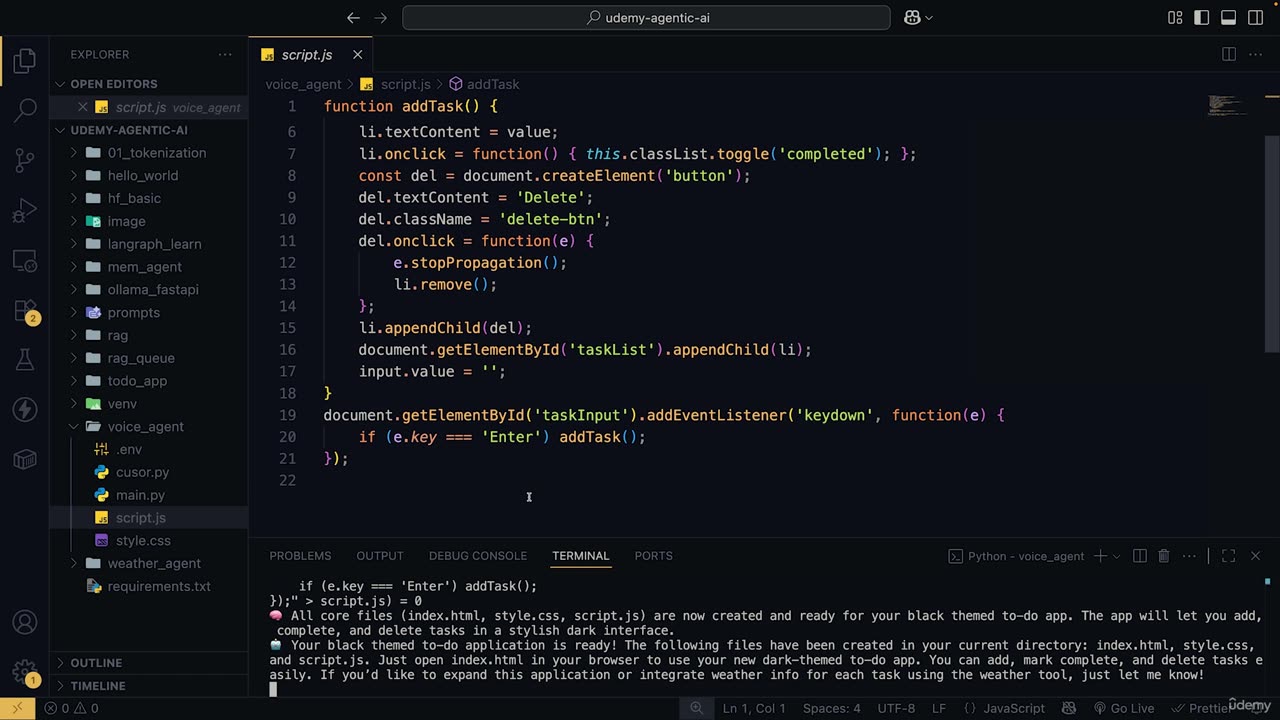Open the Explorer view in activity bar
The width and height of the screenshot is (1280, 720).
[25, 61]
